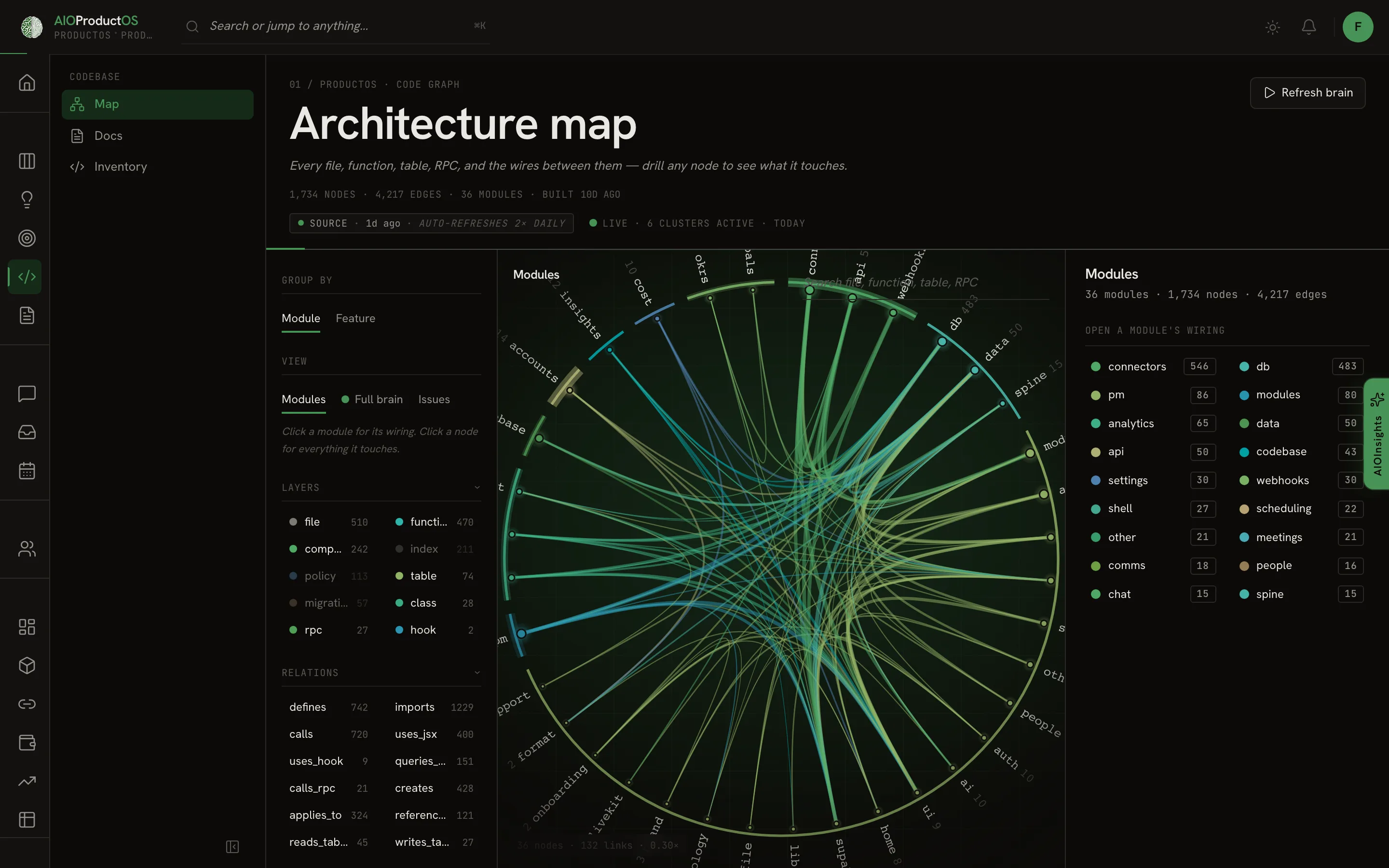Toggle the component layer

tap(328, 549)
